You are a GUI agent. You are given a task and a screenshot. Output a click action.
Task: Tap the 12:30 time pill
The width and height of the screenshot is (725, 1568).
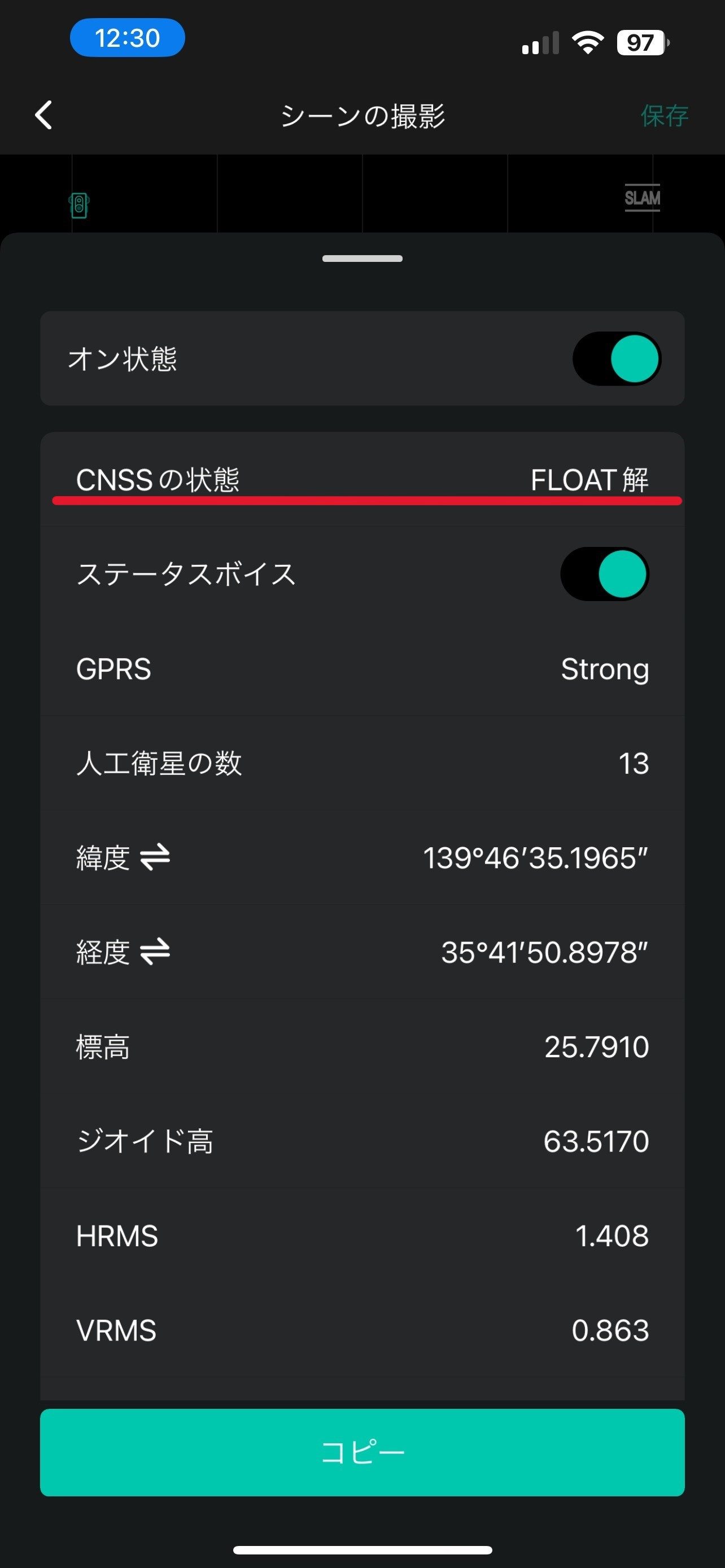(x=127, y=38)
